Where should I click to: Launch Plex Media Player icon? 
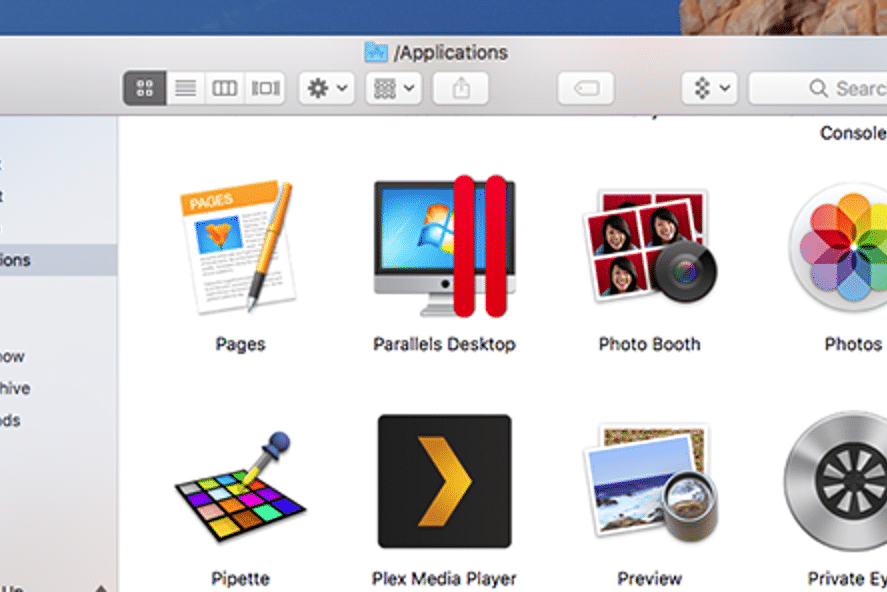coord(444,482)
